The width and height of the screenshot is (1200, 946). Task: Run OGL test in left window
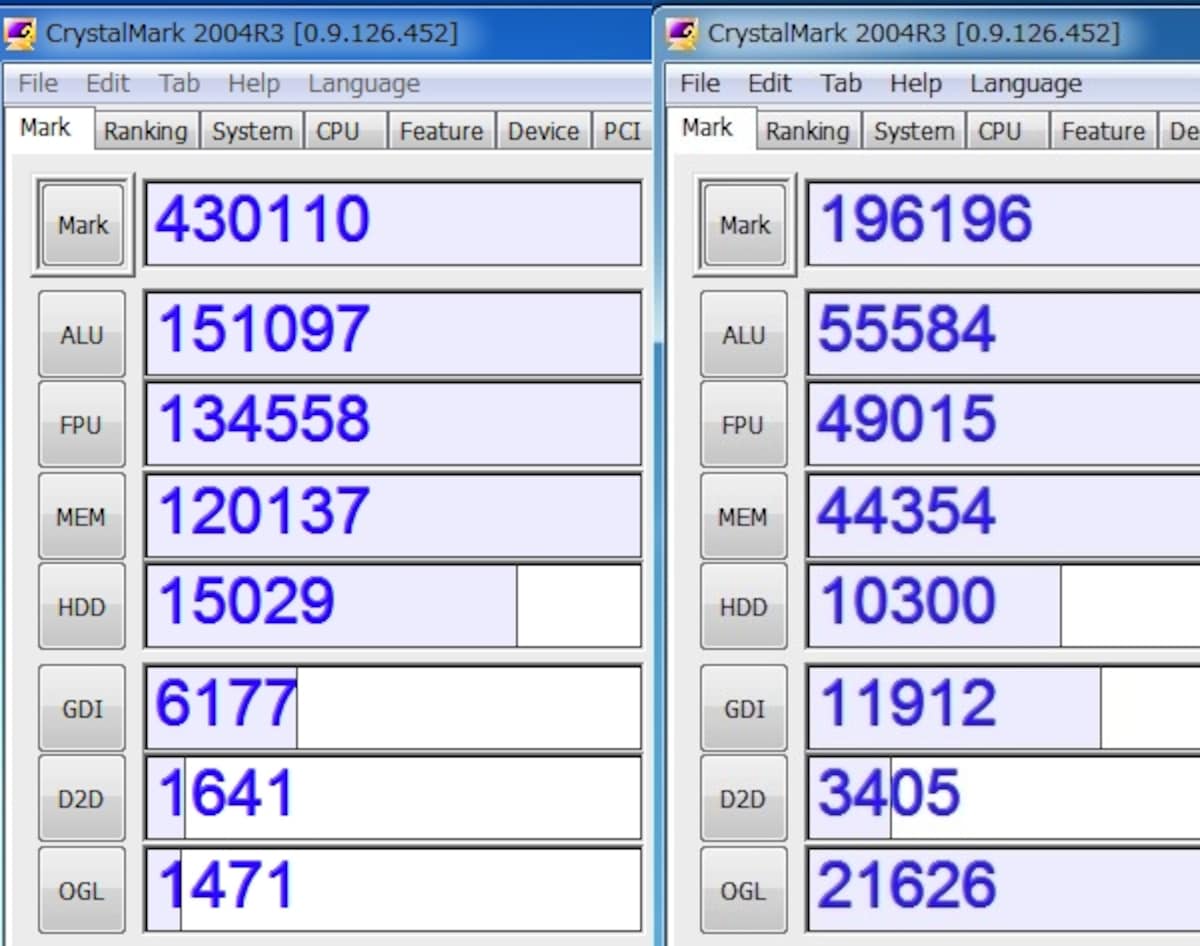82,890
